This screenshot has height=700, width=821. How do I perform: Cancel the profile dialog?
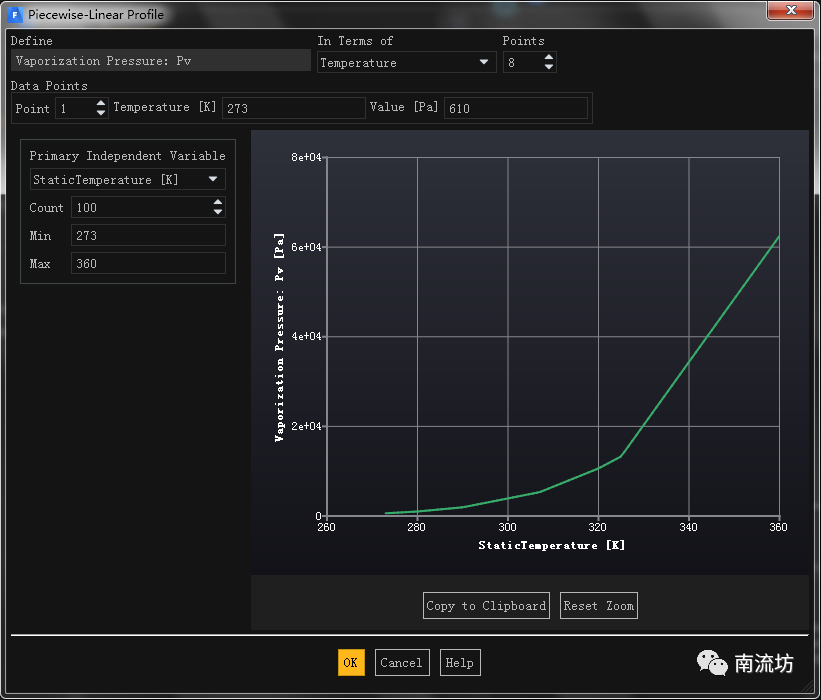tap(402, 663)
